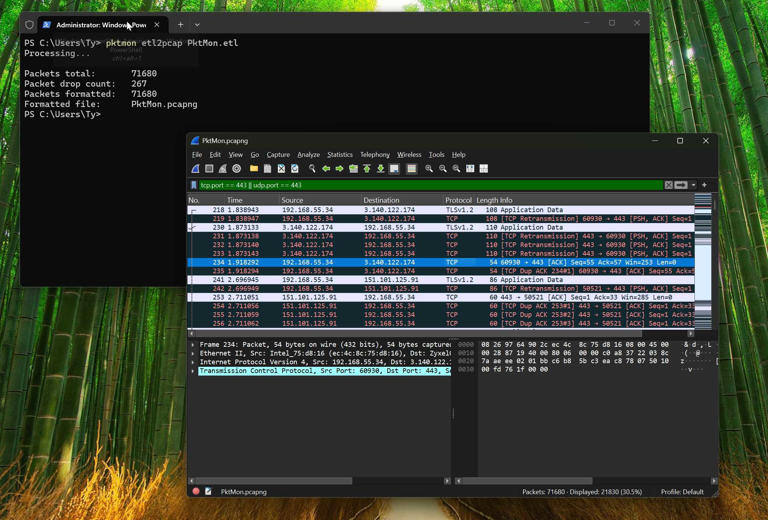Open display filter bookmark menu
This screenshot has height=520, width=768.
pyautogui.click(x=193, y=185)
